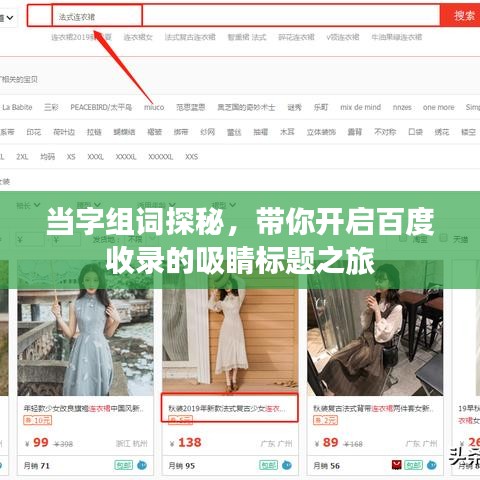Click the ¥89 price
This screenshot has height=480, width=480.
point(327,443)
